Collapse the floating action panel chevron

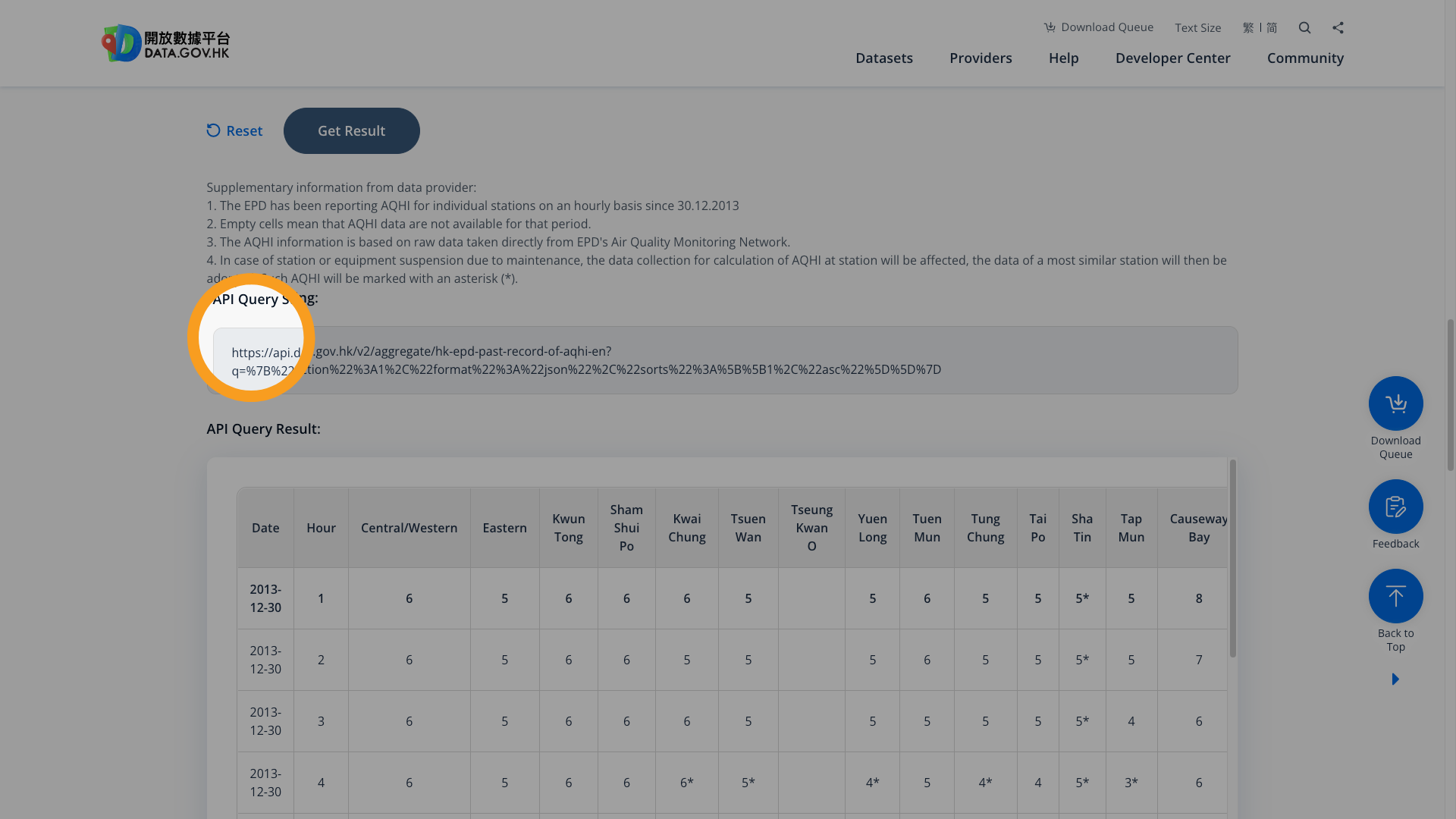coord(1395,679)
